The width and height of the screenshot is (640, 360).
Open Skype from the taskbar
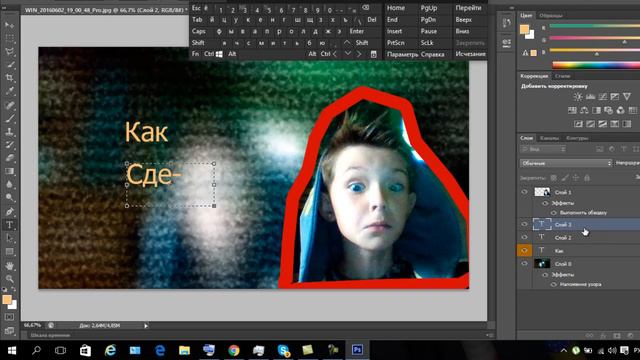point(283,350)
